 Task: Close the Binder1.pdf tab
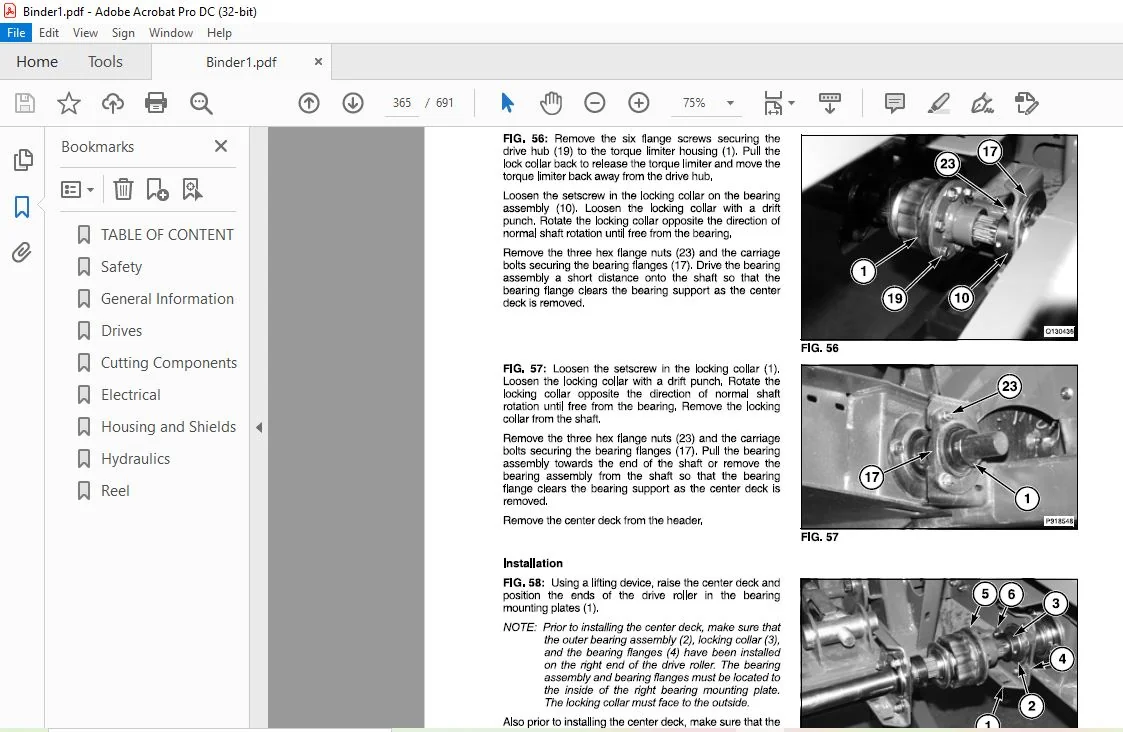point(318,62)
